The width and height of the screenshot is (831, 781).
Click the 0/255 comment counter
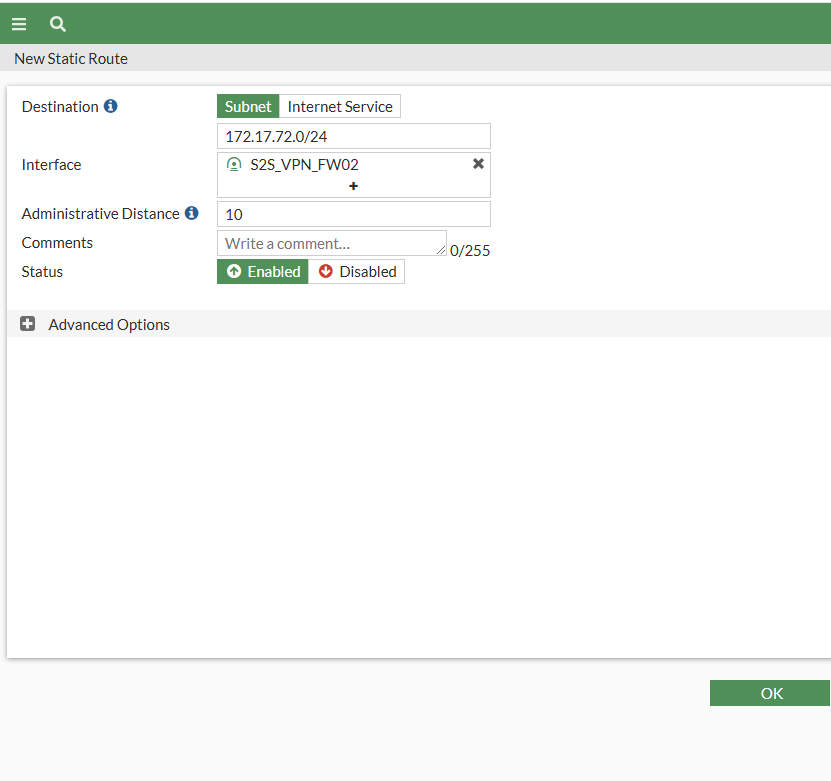coord(470,251)
